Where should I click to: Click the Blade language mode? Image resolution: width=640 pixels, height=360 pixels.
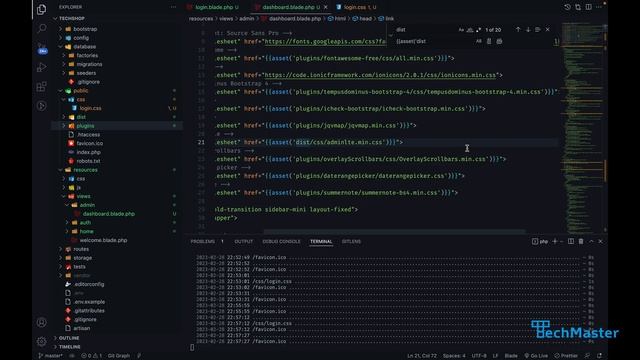(x=511, y=356)
